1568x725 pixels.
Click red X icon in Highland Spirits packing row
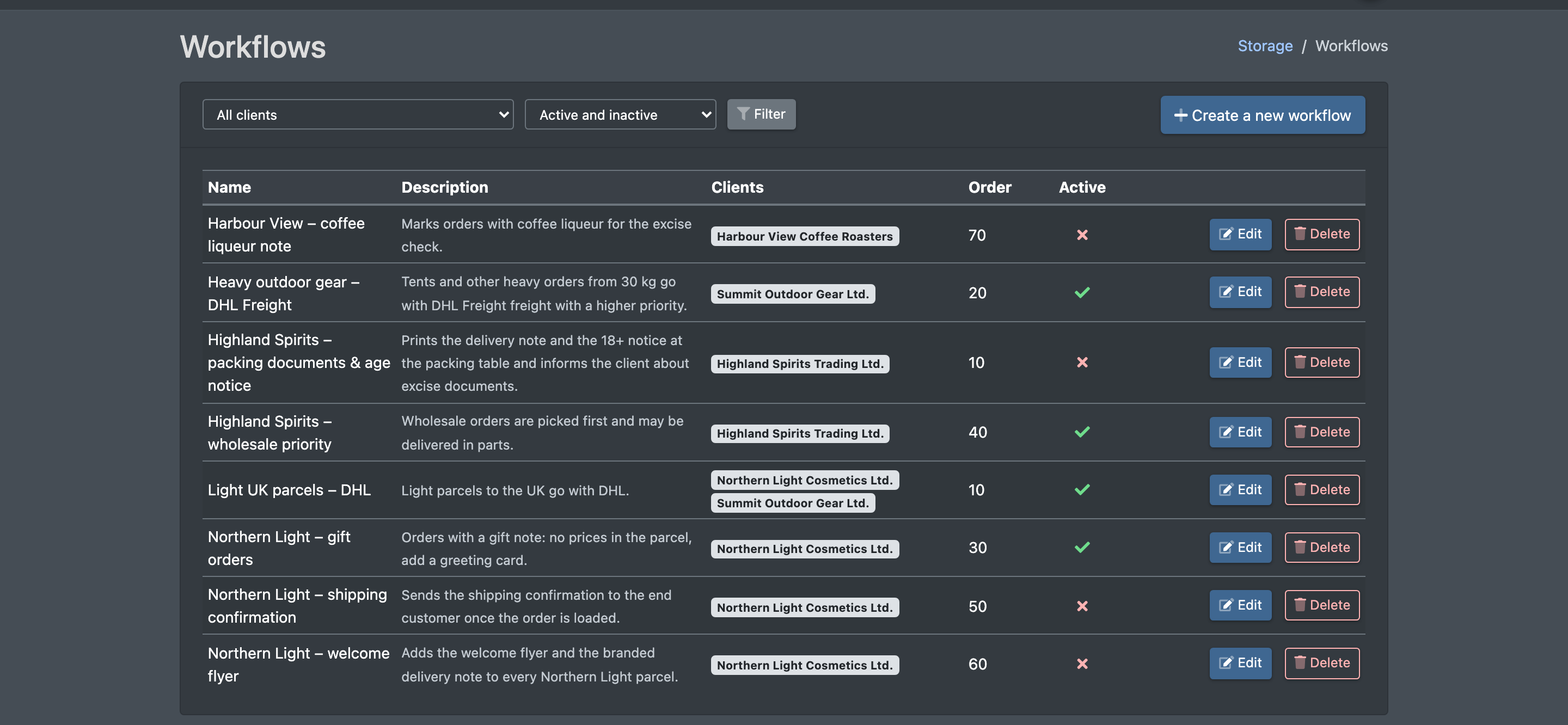(x=1082, y=363)
